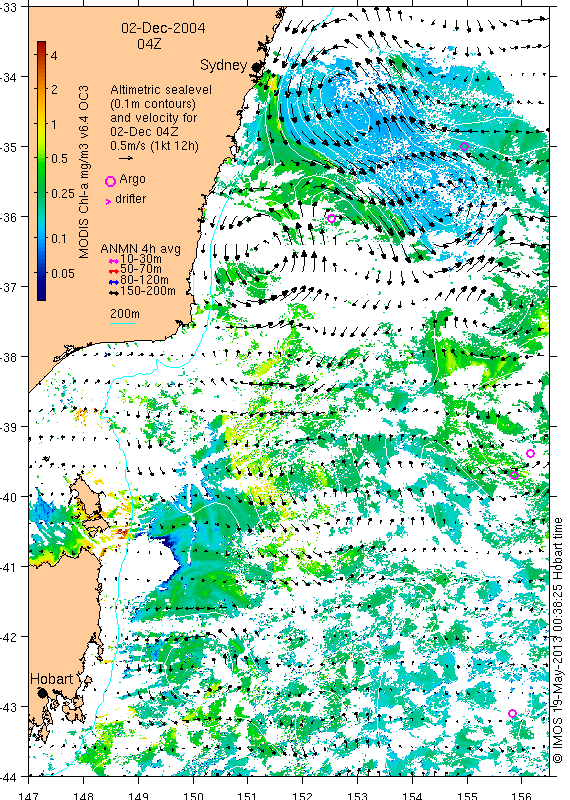Click the 'Altimetric sealevel' text line
Viewport: 570px width, 800px height.
[161, 90]
